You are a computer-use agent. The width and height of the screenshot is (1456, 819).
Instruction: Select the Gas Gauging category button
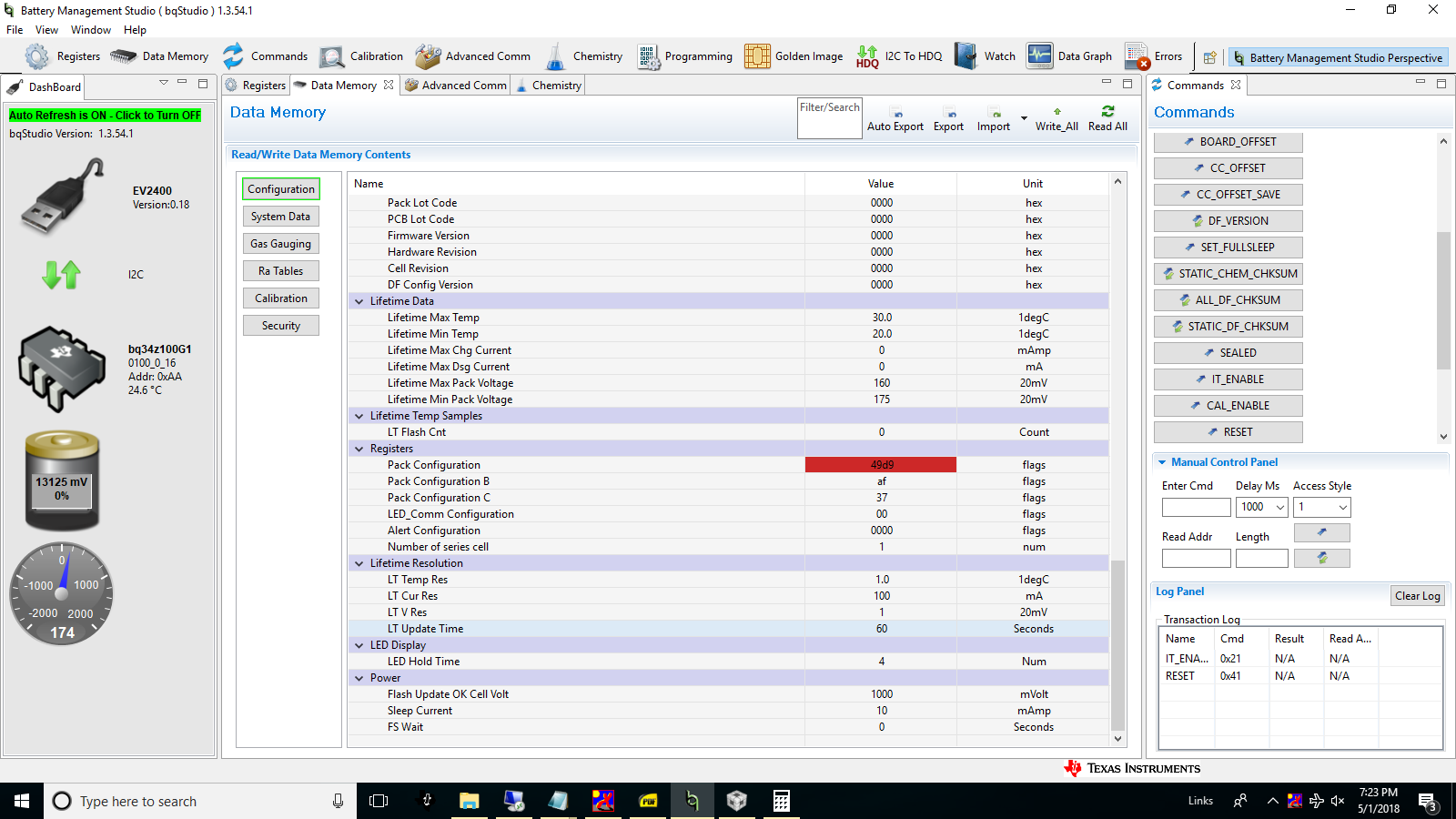click(x=281, y=244)
